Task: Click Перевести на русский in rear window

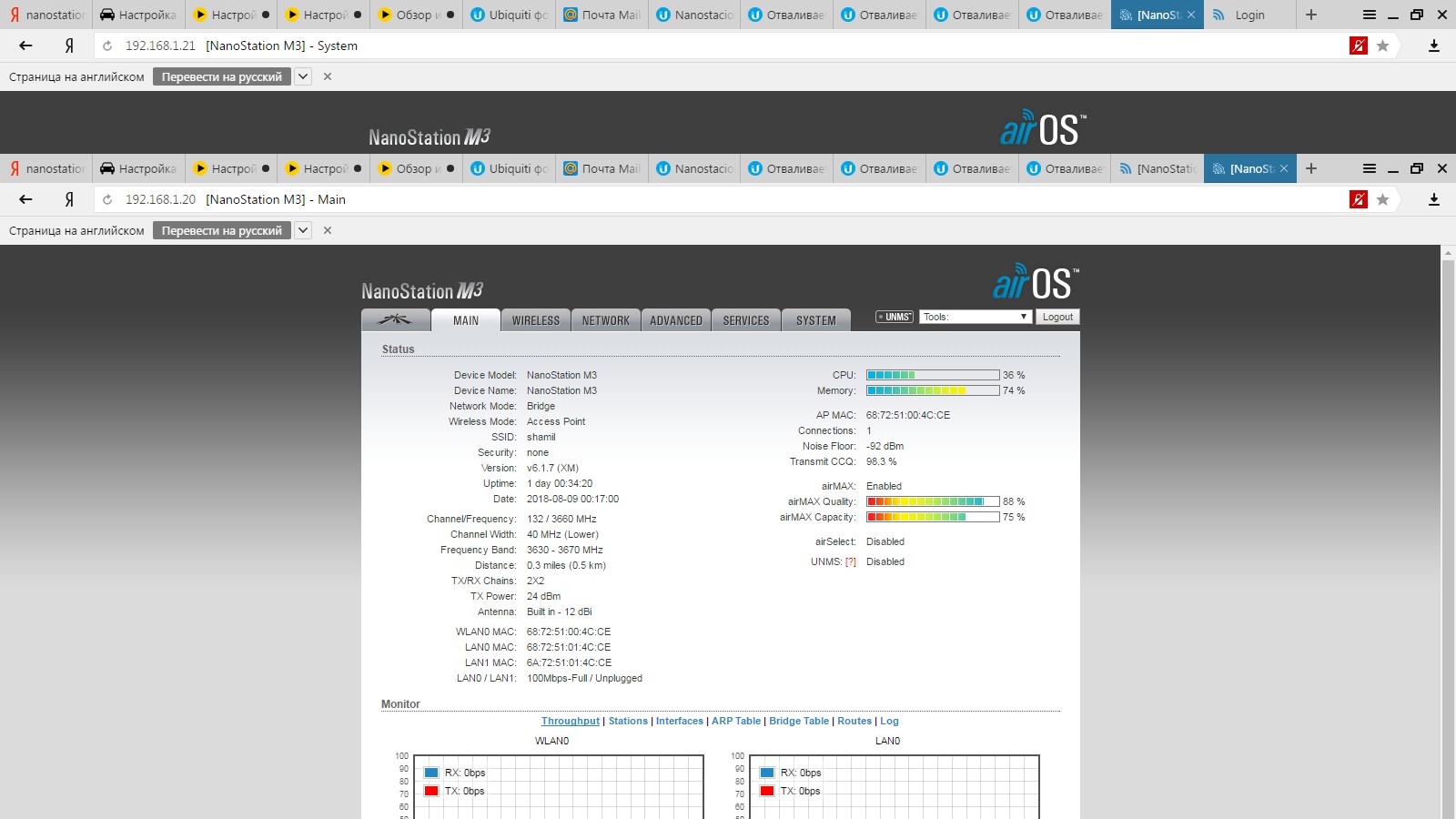Action: point(222,76)
